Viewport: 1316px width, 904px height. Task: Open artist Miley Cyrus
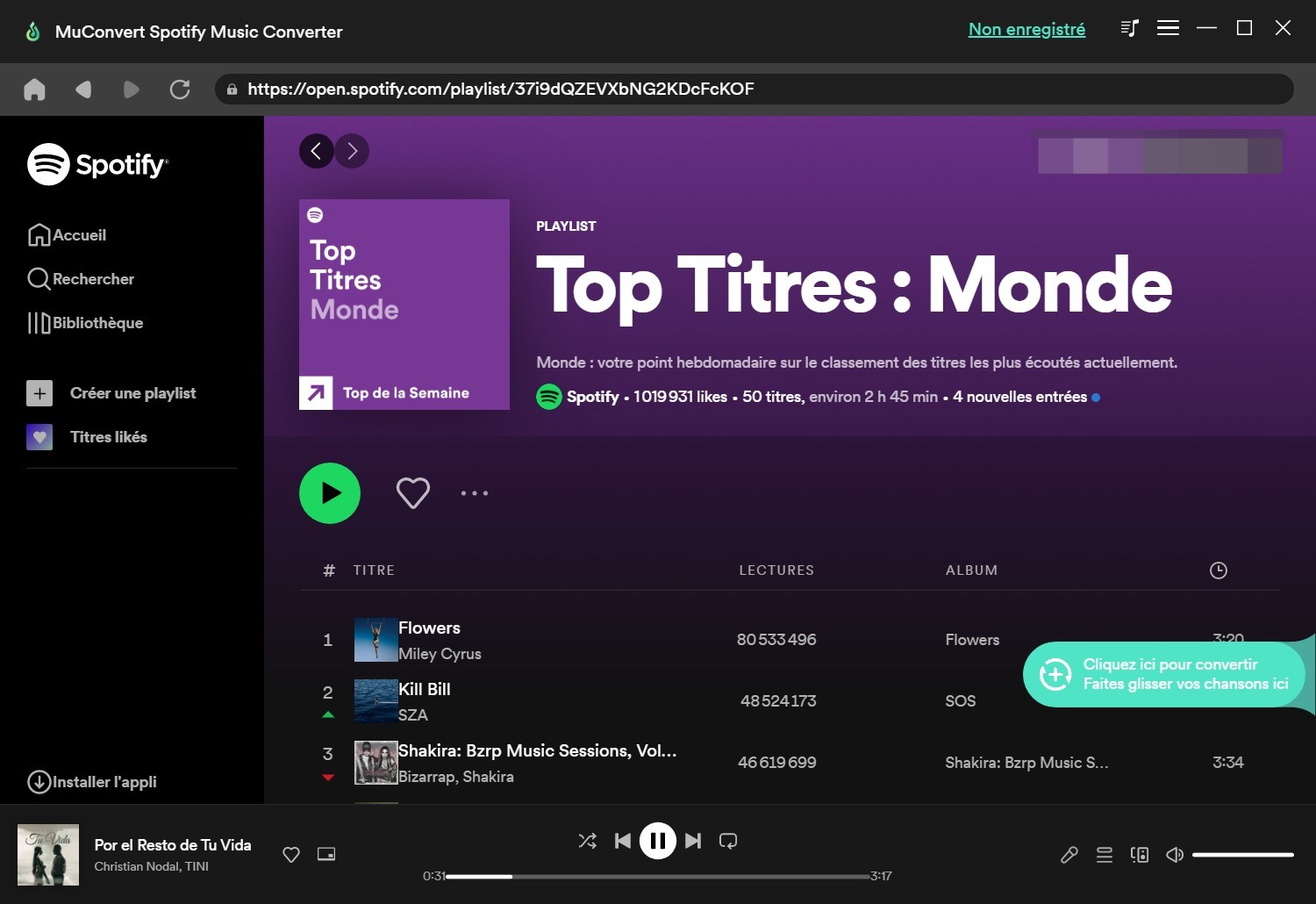(x=440, y=654)
